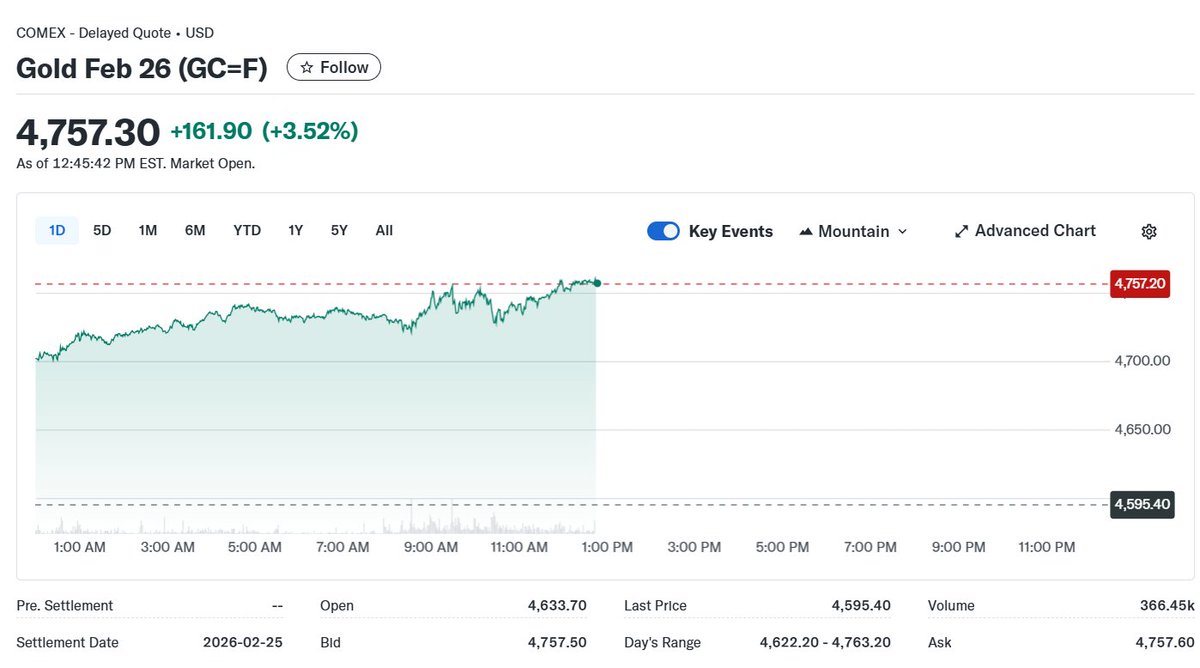Click the main price 4,757.30
Image resolution: width=1200 pixels, height=668 pixels.
click(x=88, y=132)
